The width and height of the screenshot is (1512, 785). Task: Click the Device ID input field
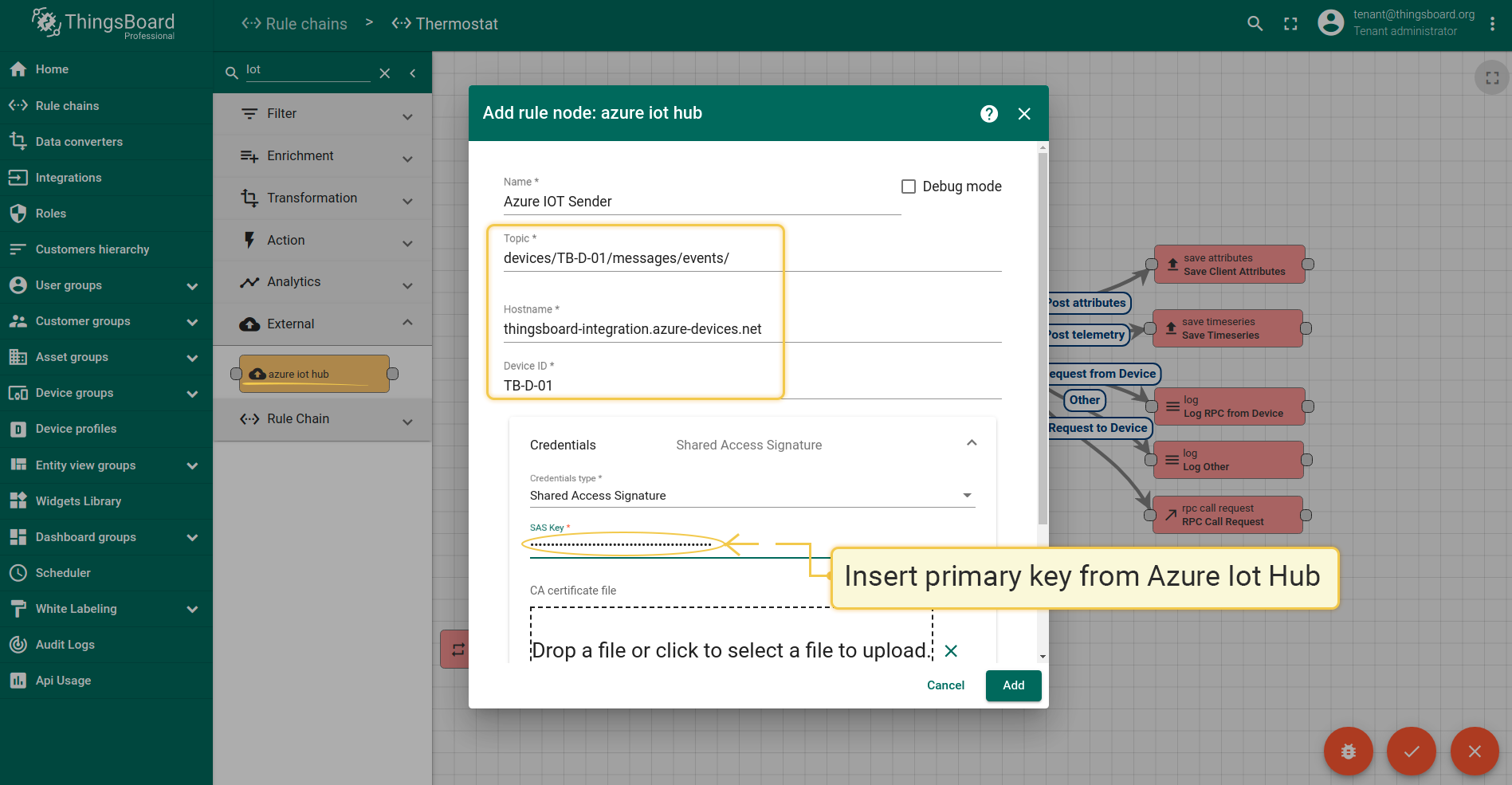752,386
